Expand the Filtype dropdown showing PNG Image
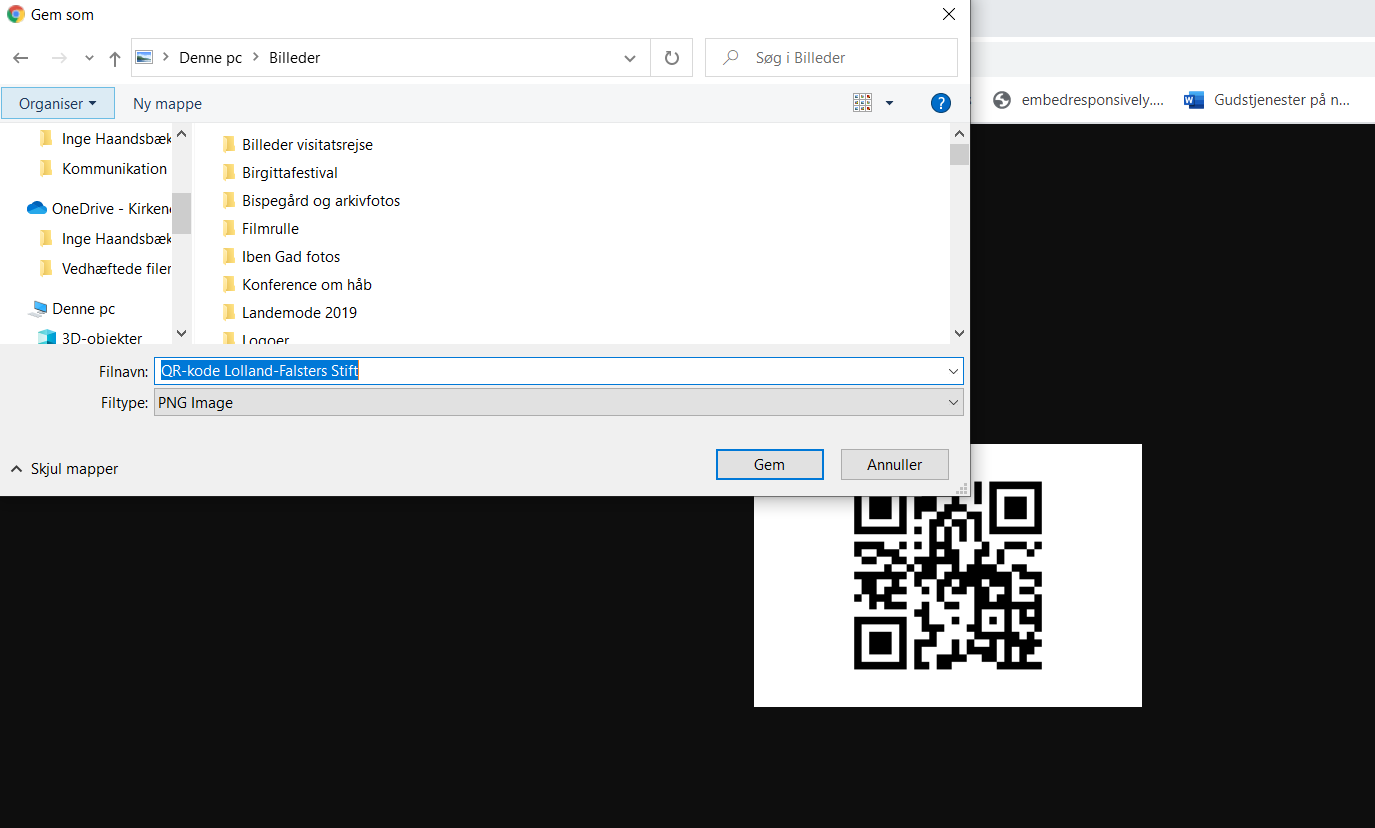 [x=952, y=402]
